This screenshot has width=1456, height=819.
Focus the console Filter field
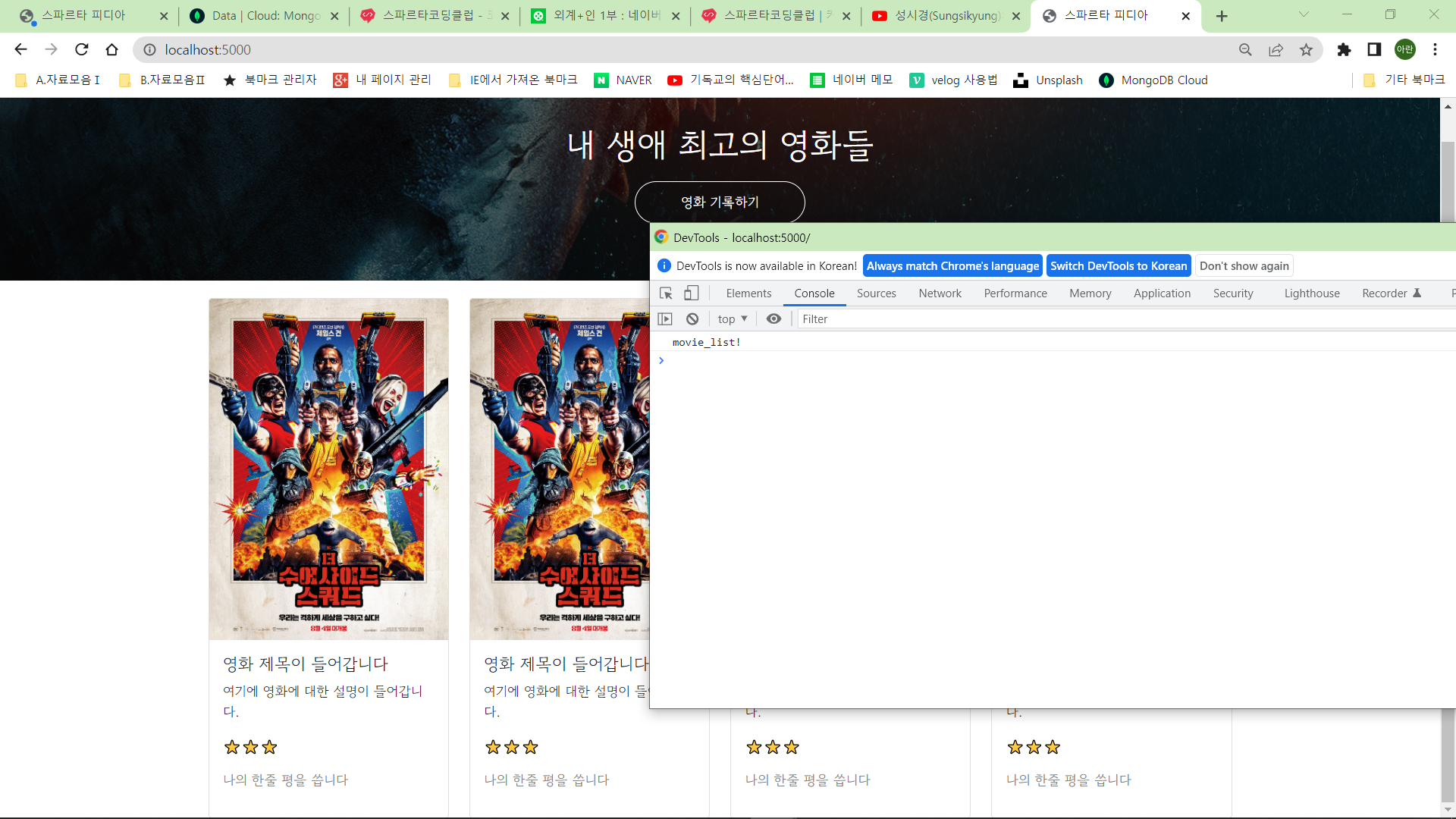click(1127, 319)
